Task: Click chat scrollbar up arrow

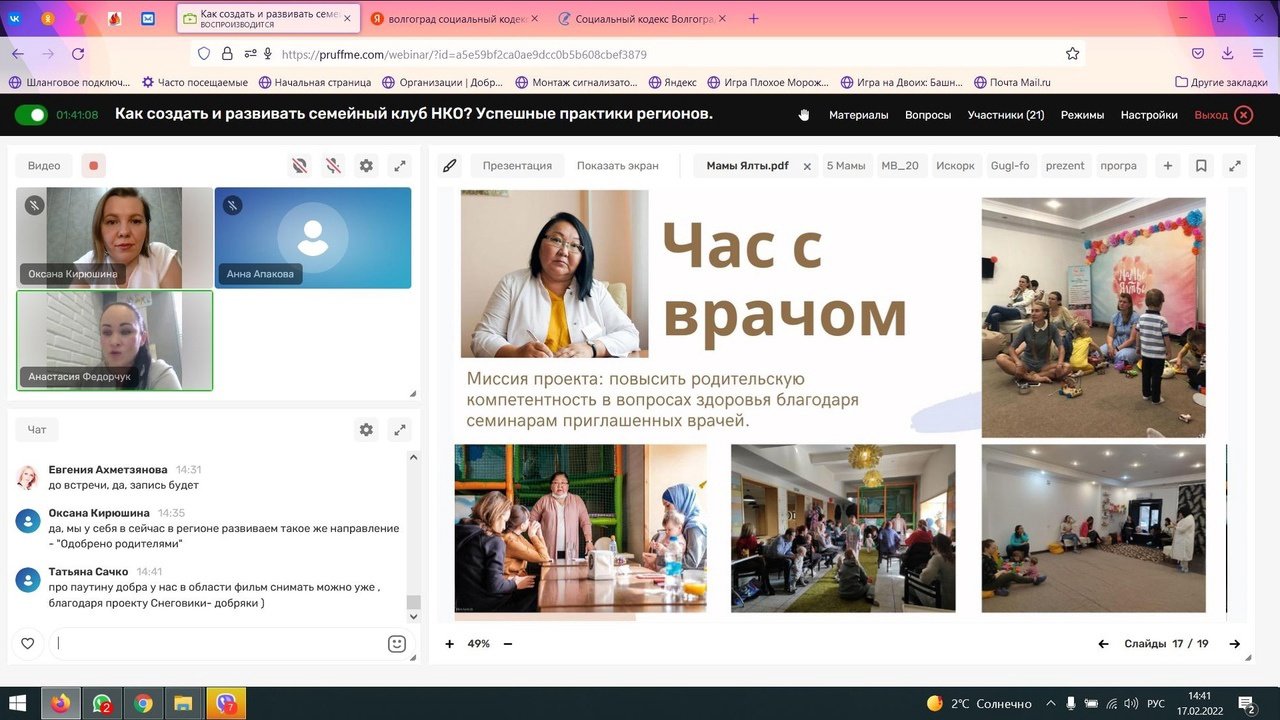Action: [413, 457]
